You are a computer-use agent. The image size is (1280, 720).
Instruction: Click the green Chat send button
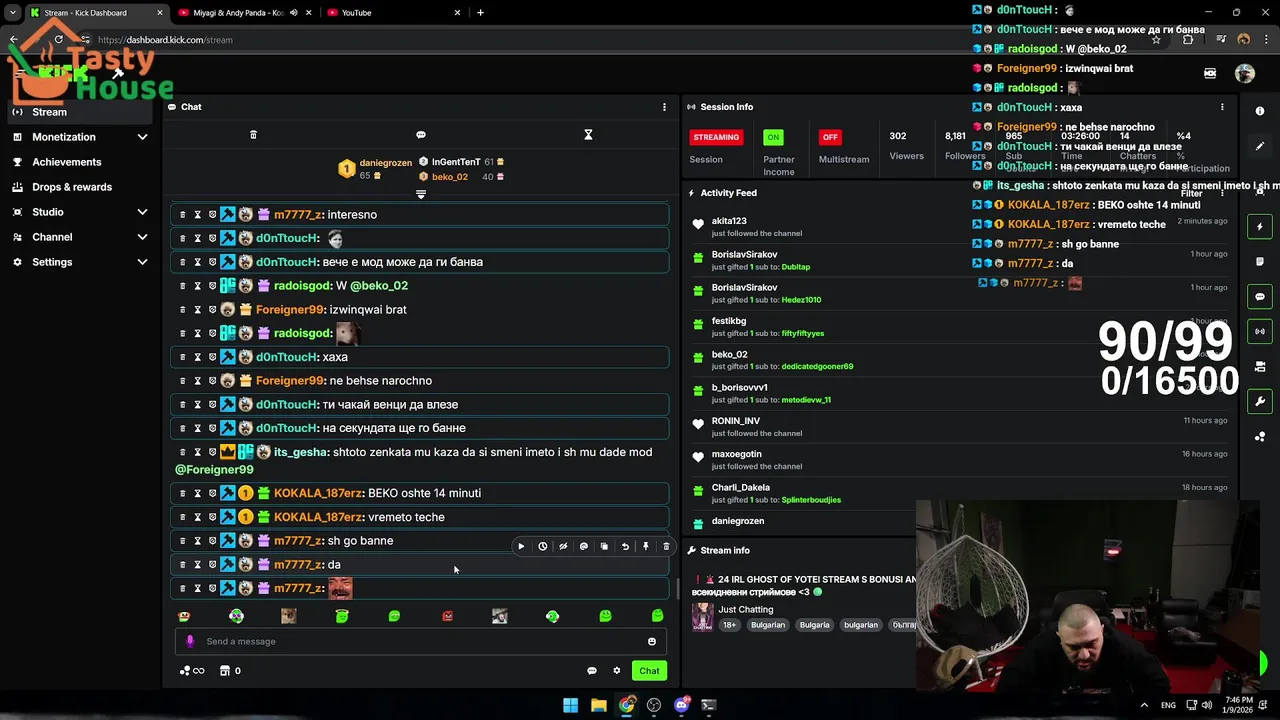tap(649, 671)
